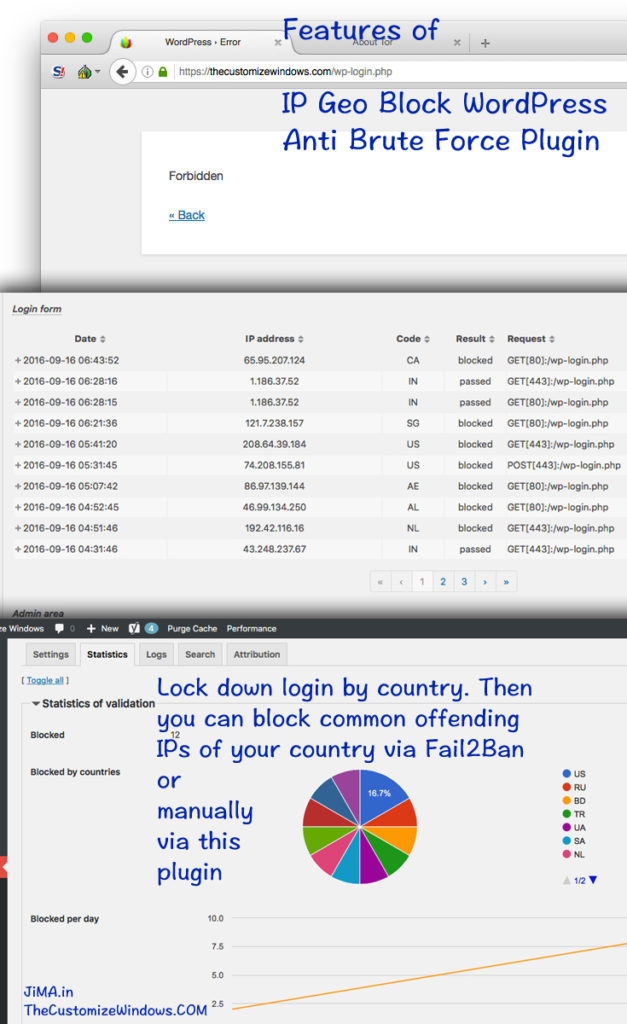Open the site info icon in address bar

[x=148, y=72]
